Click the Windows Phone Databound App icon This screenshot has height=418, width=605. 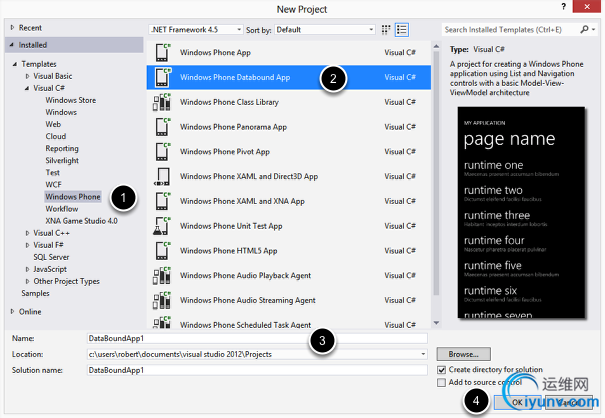(162, 77)
